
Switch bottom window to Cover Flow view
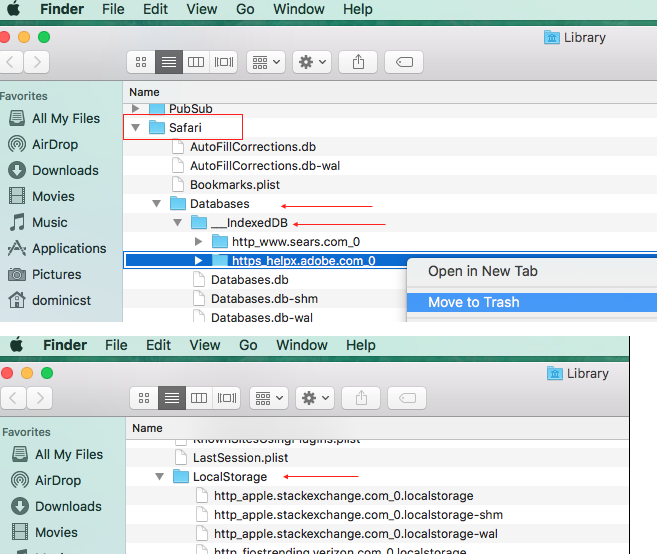click(x=227, y=398)
